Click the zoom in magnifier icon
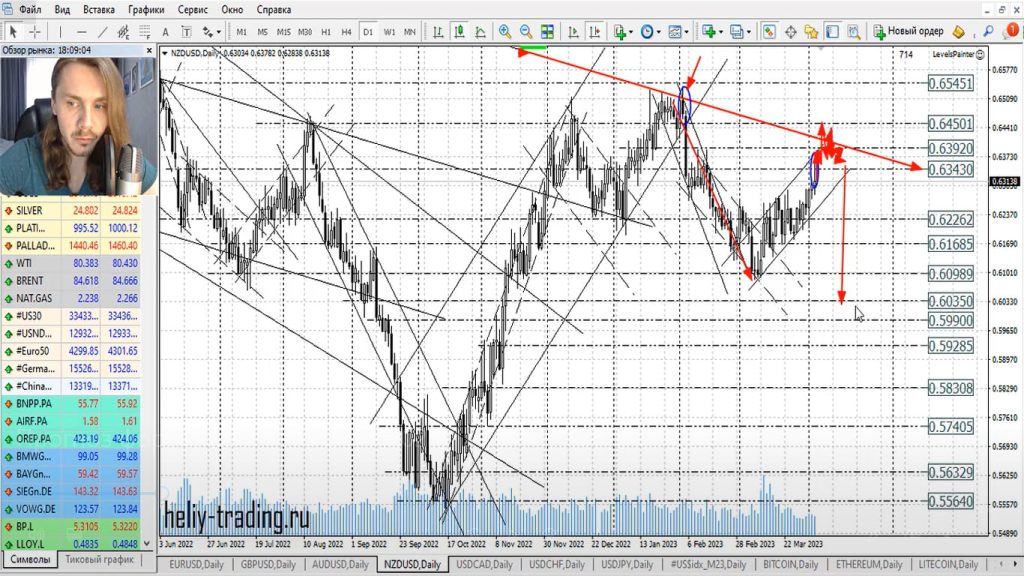1024x576 pixels. [x=505, y=31]
